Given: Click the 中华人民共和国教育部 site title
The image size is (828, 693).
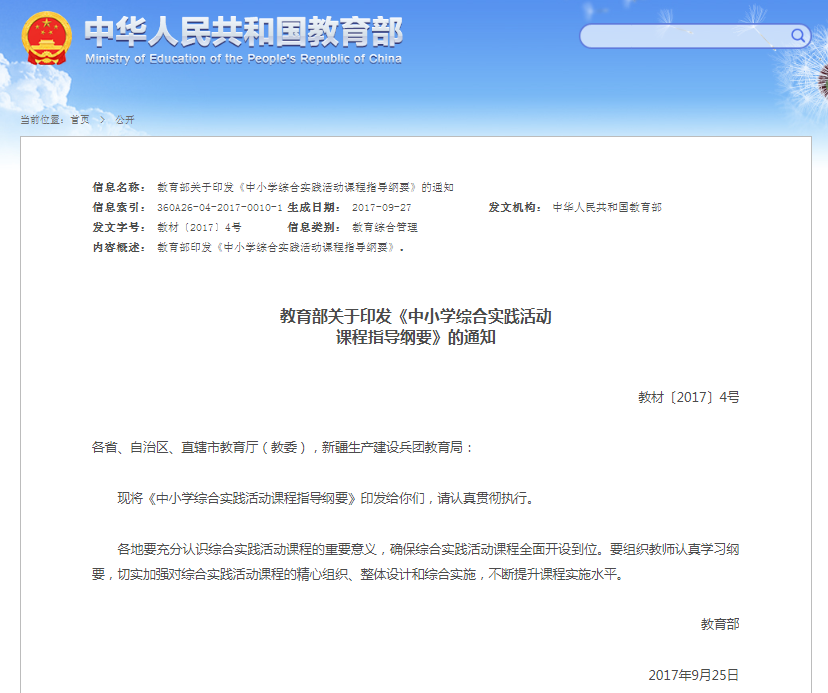Looking at the screenshot, I should (243, 31).
